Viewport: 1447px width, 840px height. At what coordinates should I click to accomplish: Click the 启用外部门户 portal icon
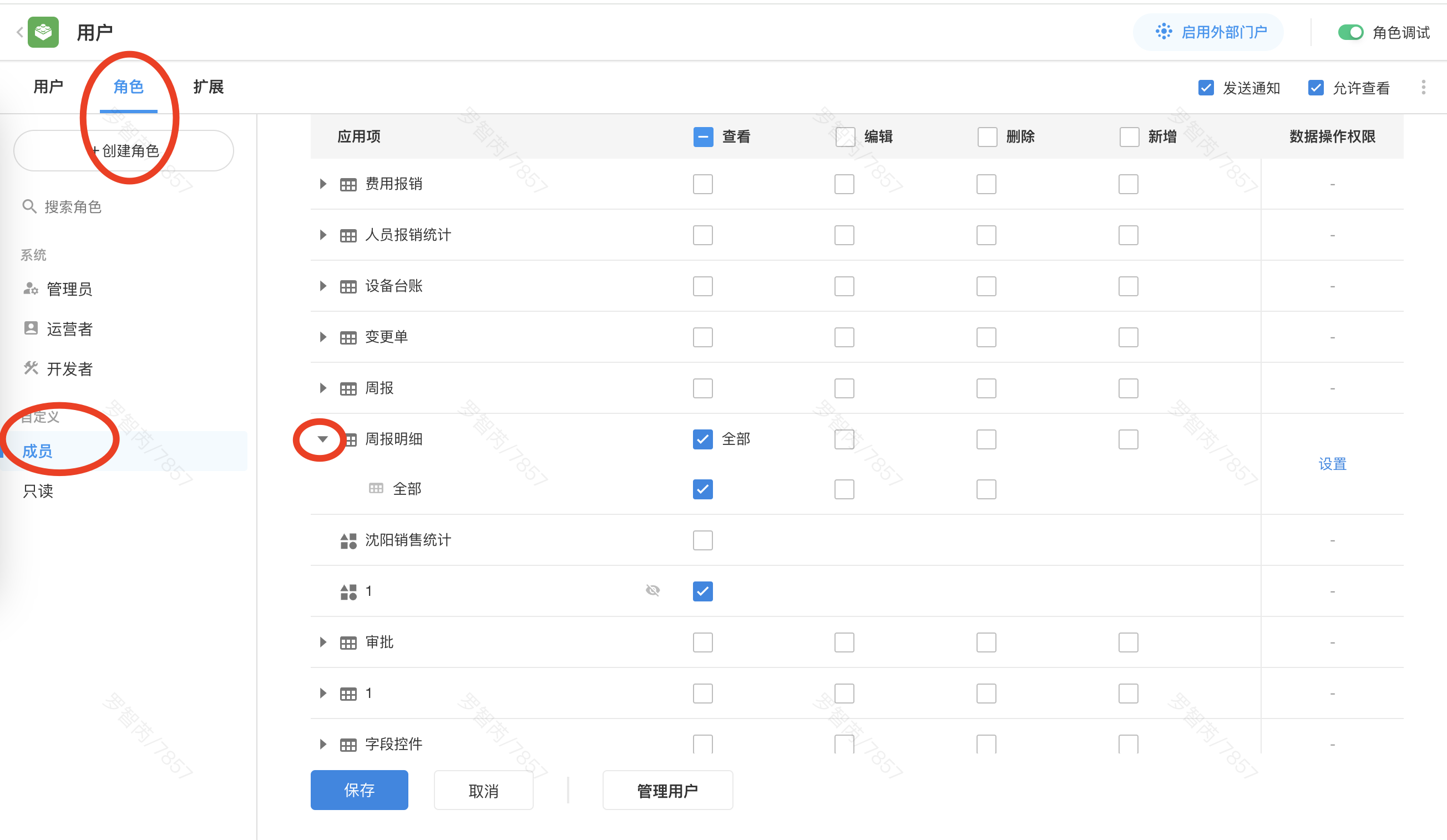point(1163,32)
